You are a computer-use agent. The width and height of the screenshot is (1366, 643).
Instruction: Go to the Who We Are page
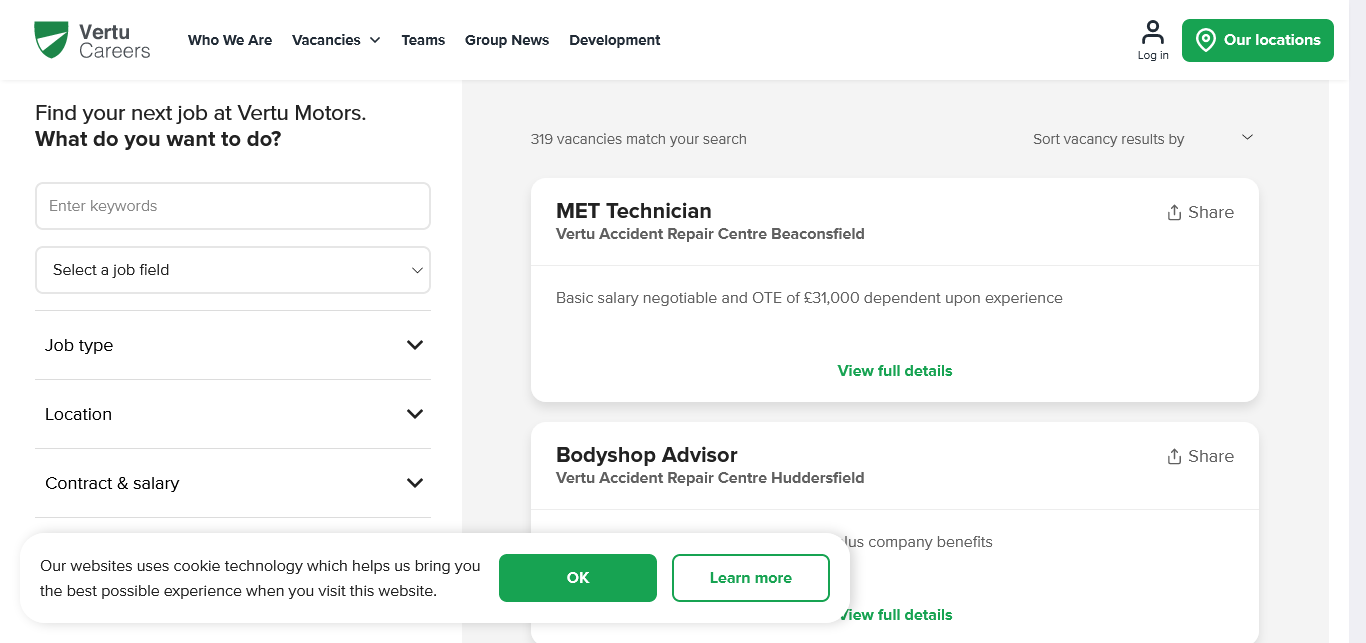(x=230, y=40)
